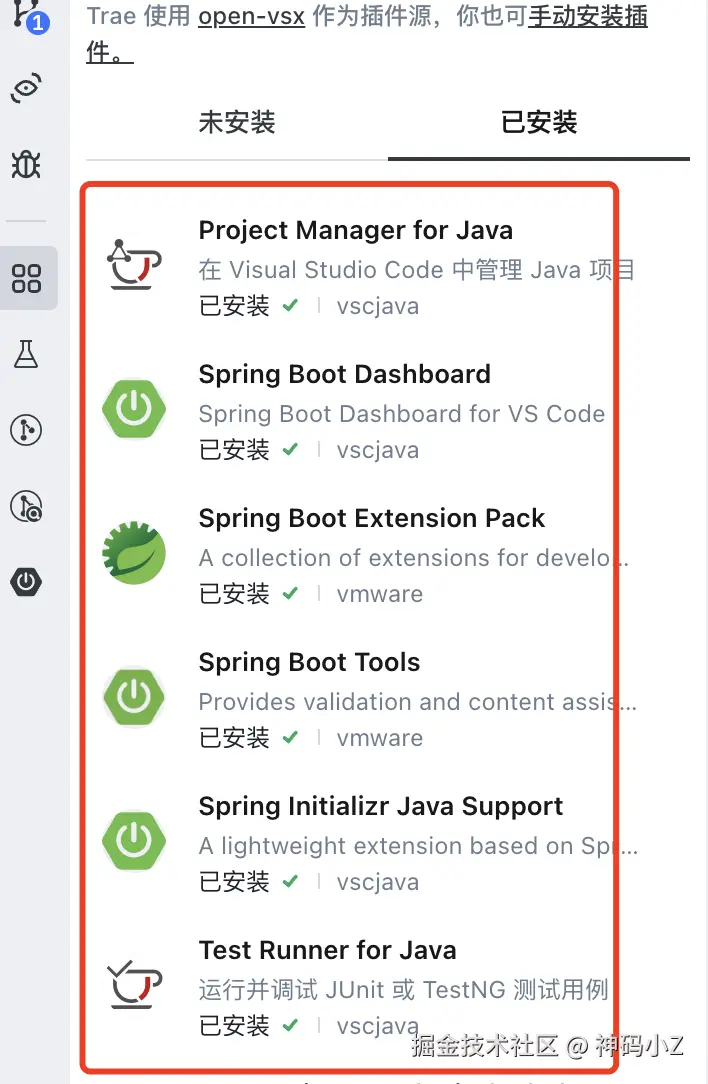
Task: Select Spring Boot Tools extension title
Action: pyautogui.click(x=309, y=662)
